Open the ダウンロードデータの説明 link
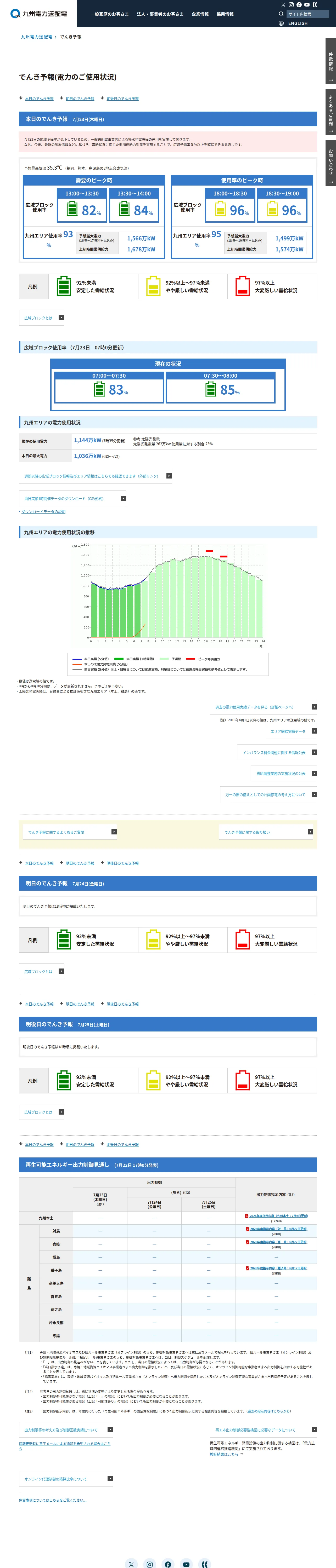This screenshot has height=1568, width=336. point(43,512)
